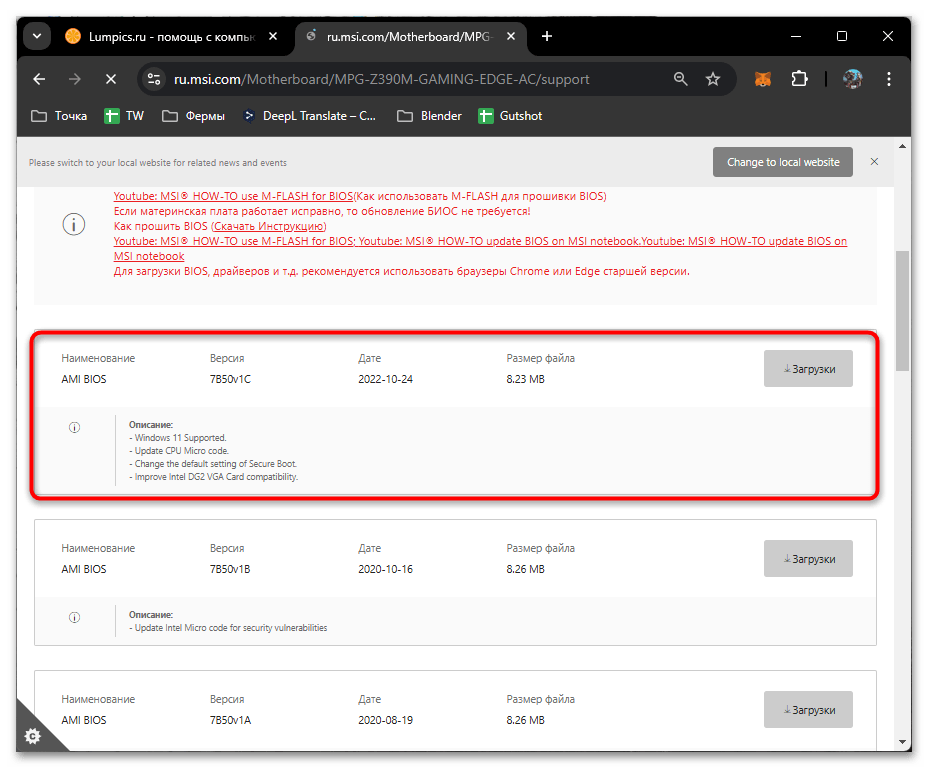The image size is (928, 768).
Task: Stop loading the page
Action: (111, 79)
